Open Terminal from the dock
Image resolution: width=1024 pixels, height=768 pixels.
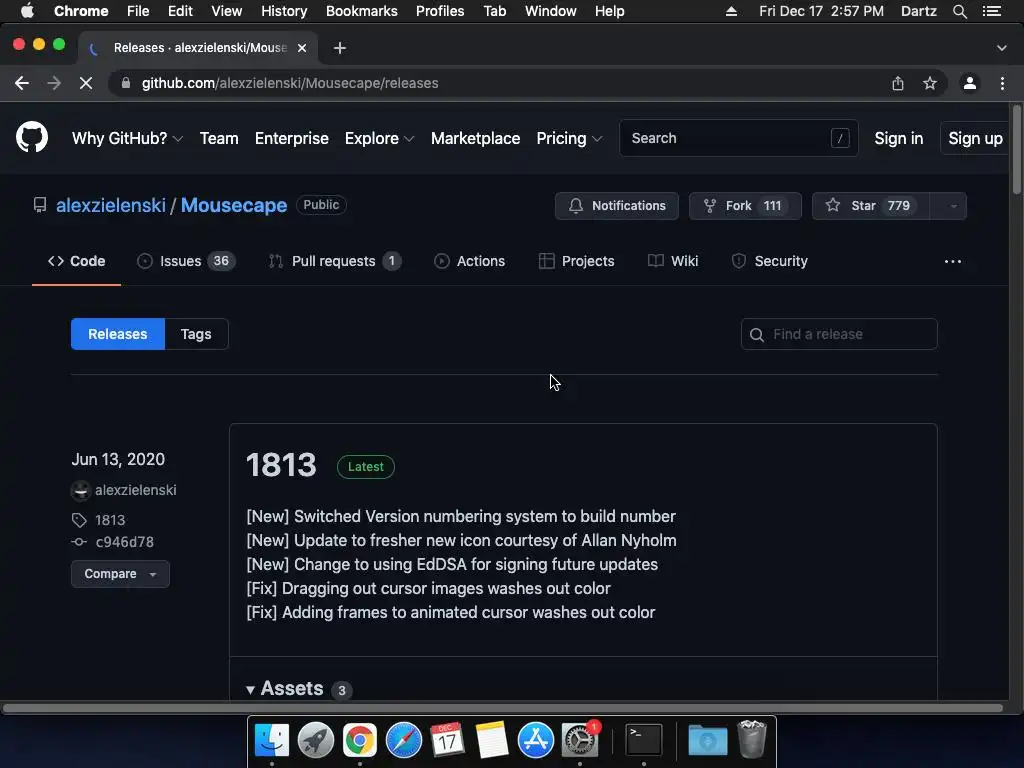[x=644, y=740]
